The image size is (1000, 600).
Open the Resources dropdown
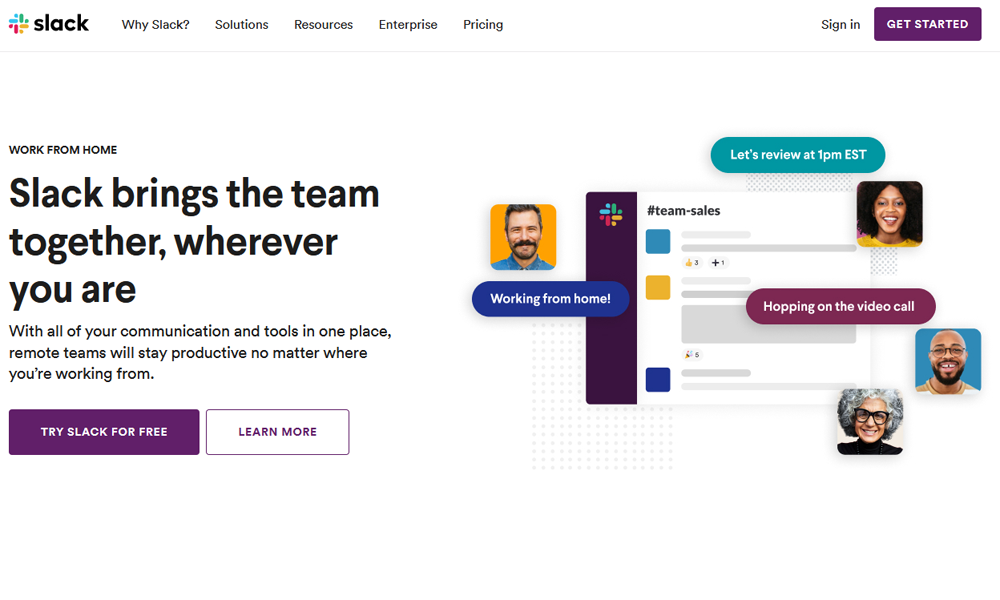pos(323,24)
